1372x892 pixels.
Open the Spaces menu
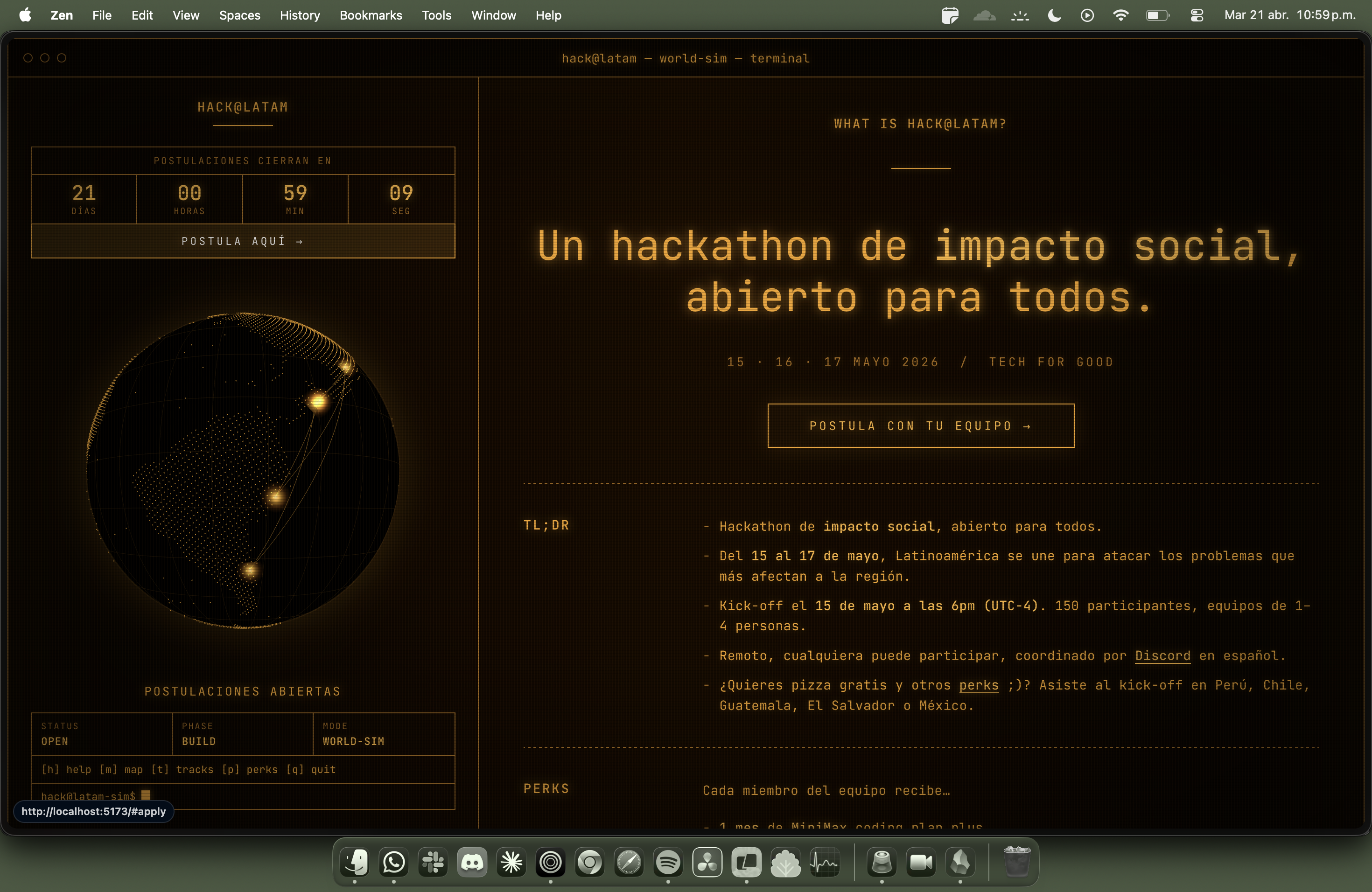click(239, 15)
